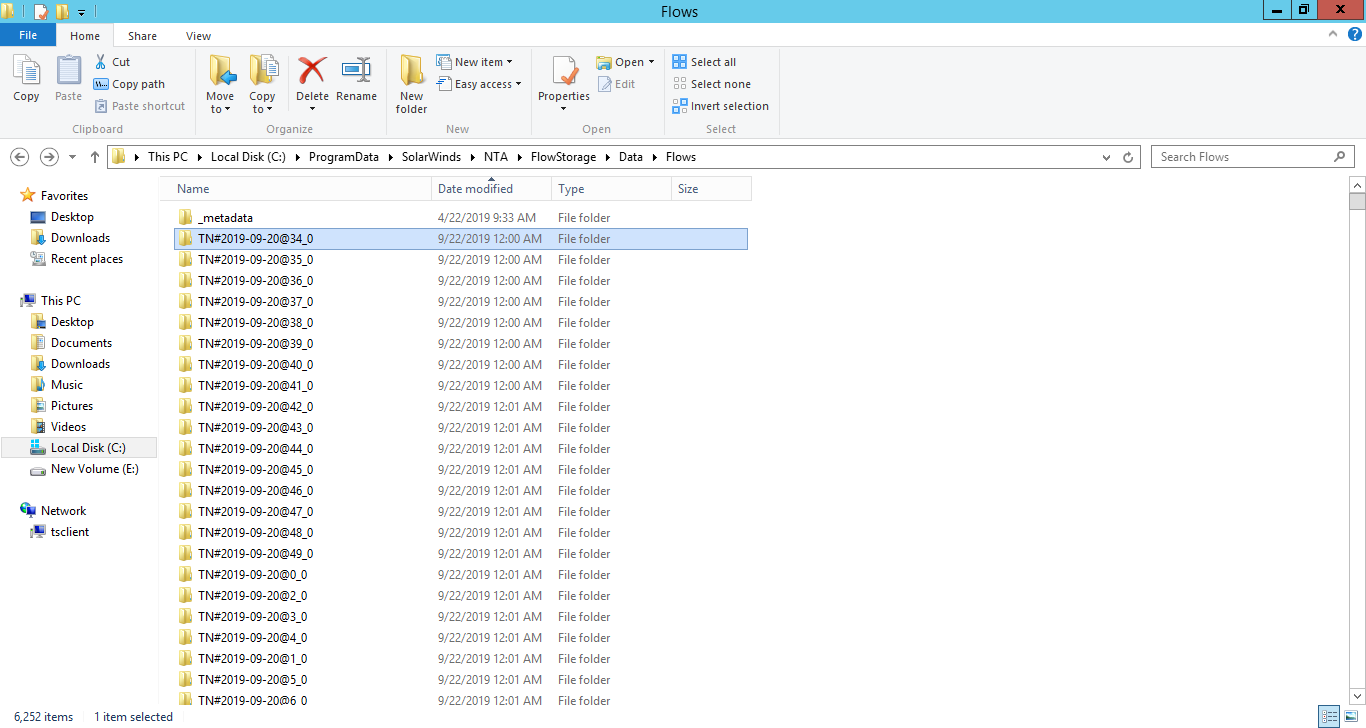Select folder TN#2019-09-20@1_0
The height and width of the screenshot is (728, 1366).
pos(461,659)
